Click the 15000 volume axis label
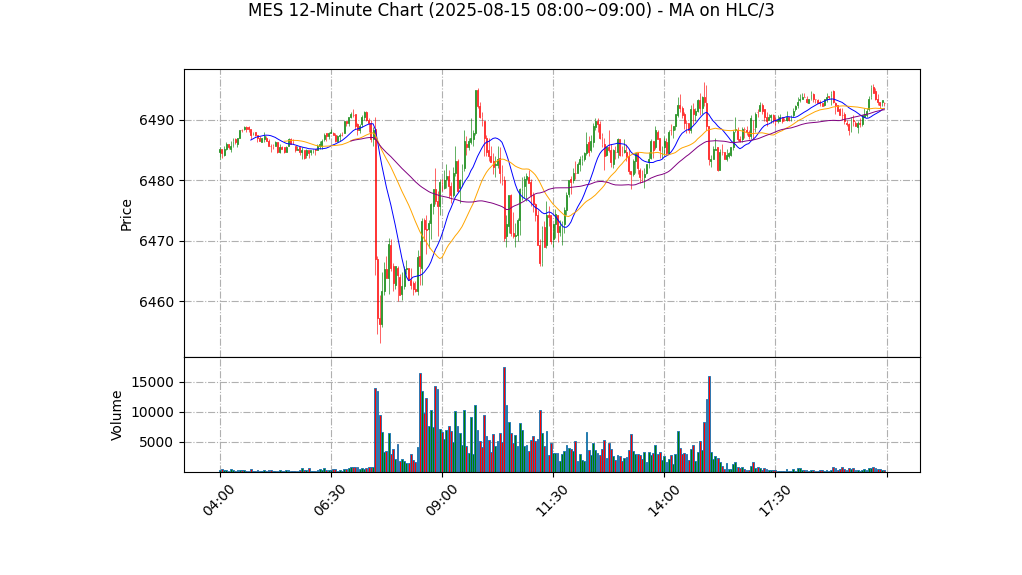Screen dimensions: 1022x575 (153, 383)
